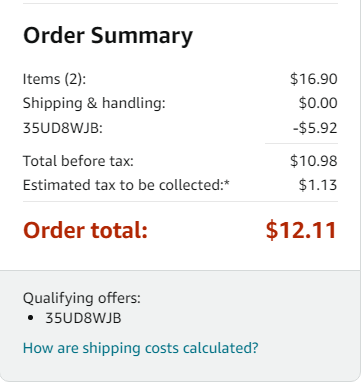This screenshot has width=362, height=382.
Task: Click the $16.90 items price
Action: (314, 79)
